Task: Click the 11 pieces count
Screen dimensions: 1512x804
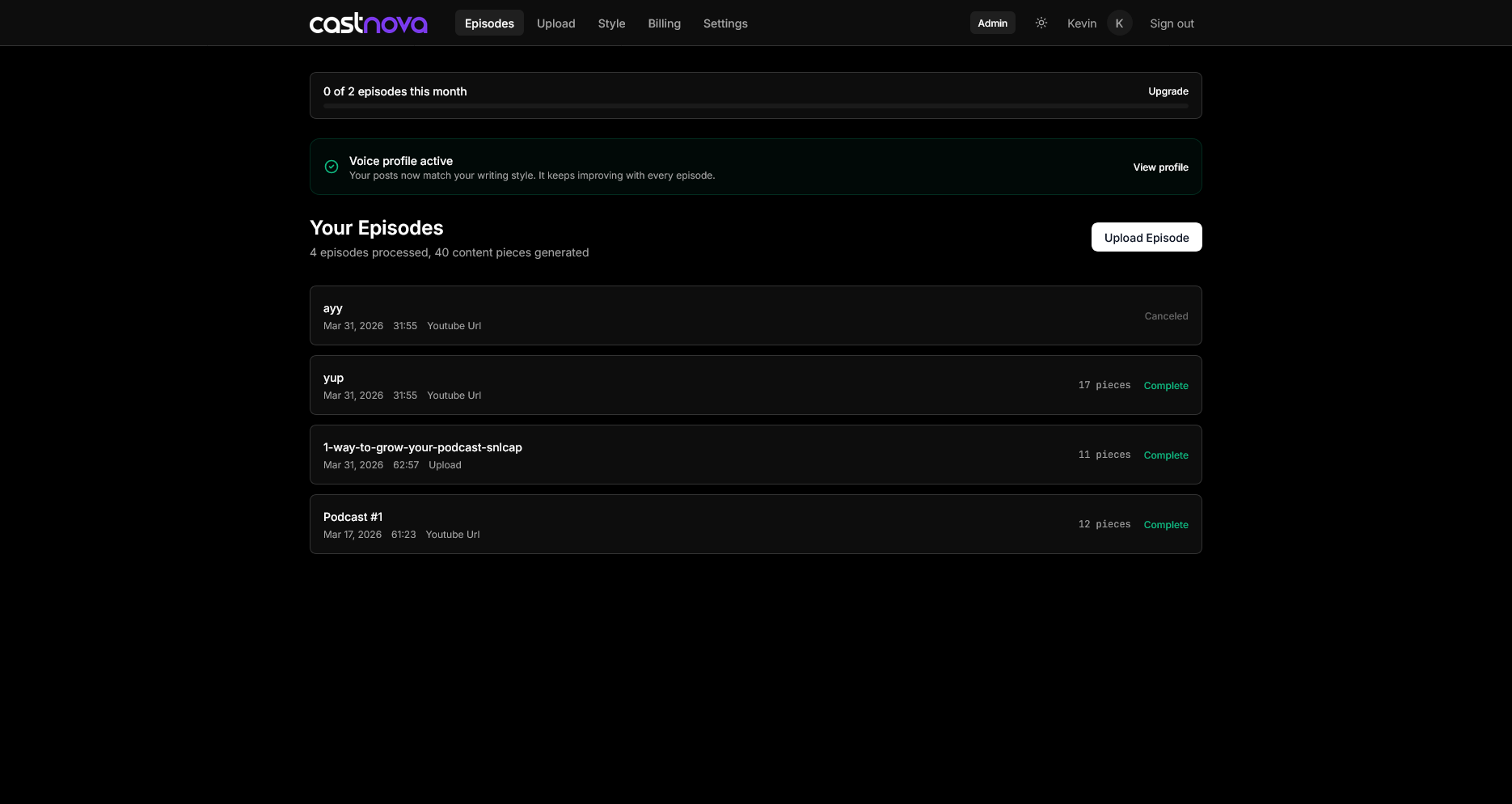Action: click(1104, 455)
